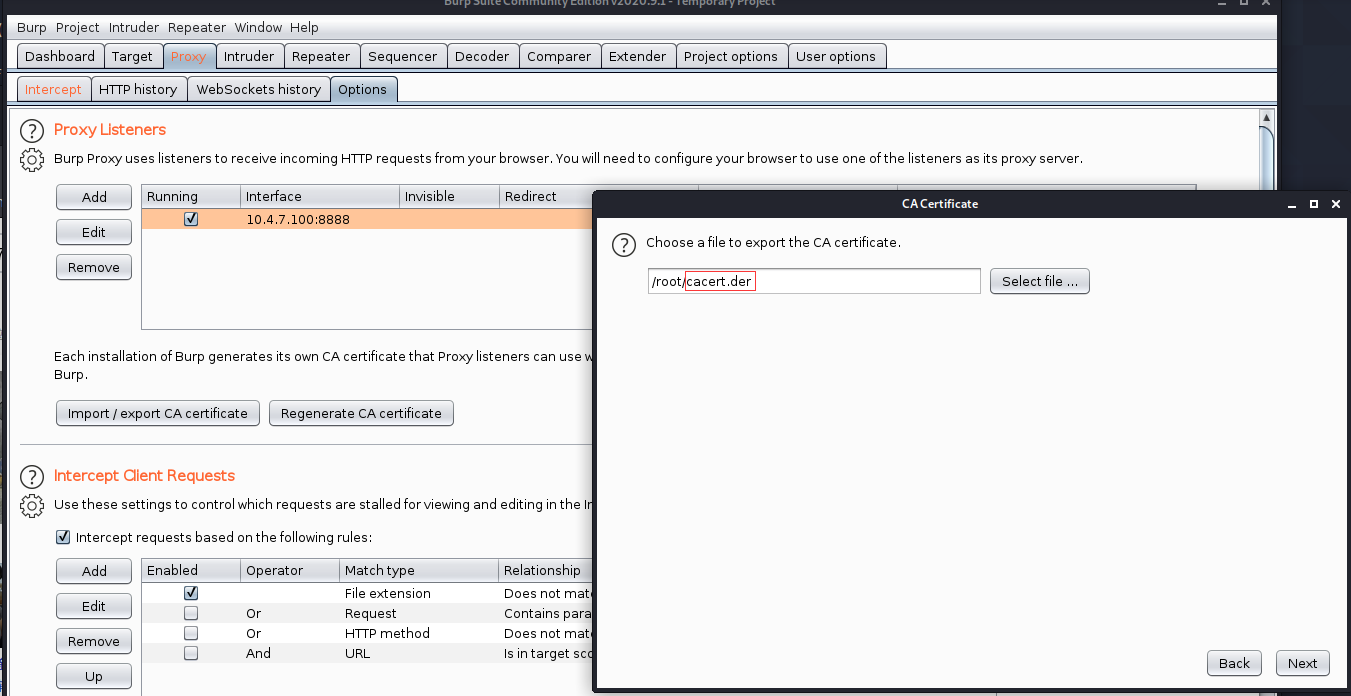This screenshot has height=696, width=1351.
Task: Click the Invisible column header
Action: click(x=449, y=196)
